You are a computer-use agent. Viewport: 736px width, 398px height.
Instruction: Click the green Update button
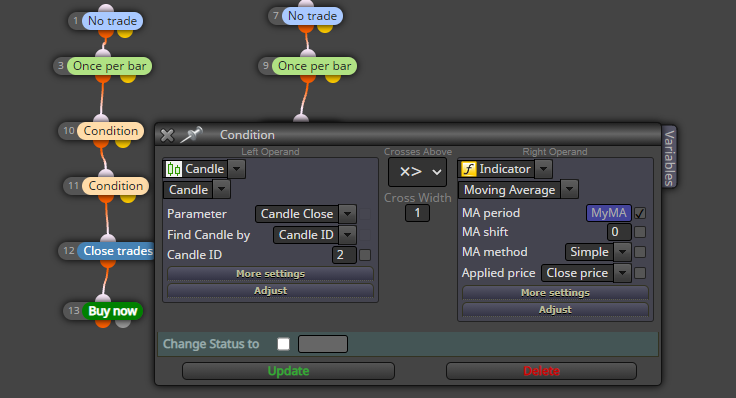288,371
